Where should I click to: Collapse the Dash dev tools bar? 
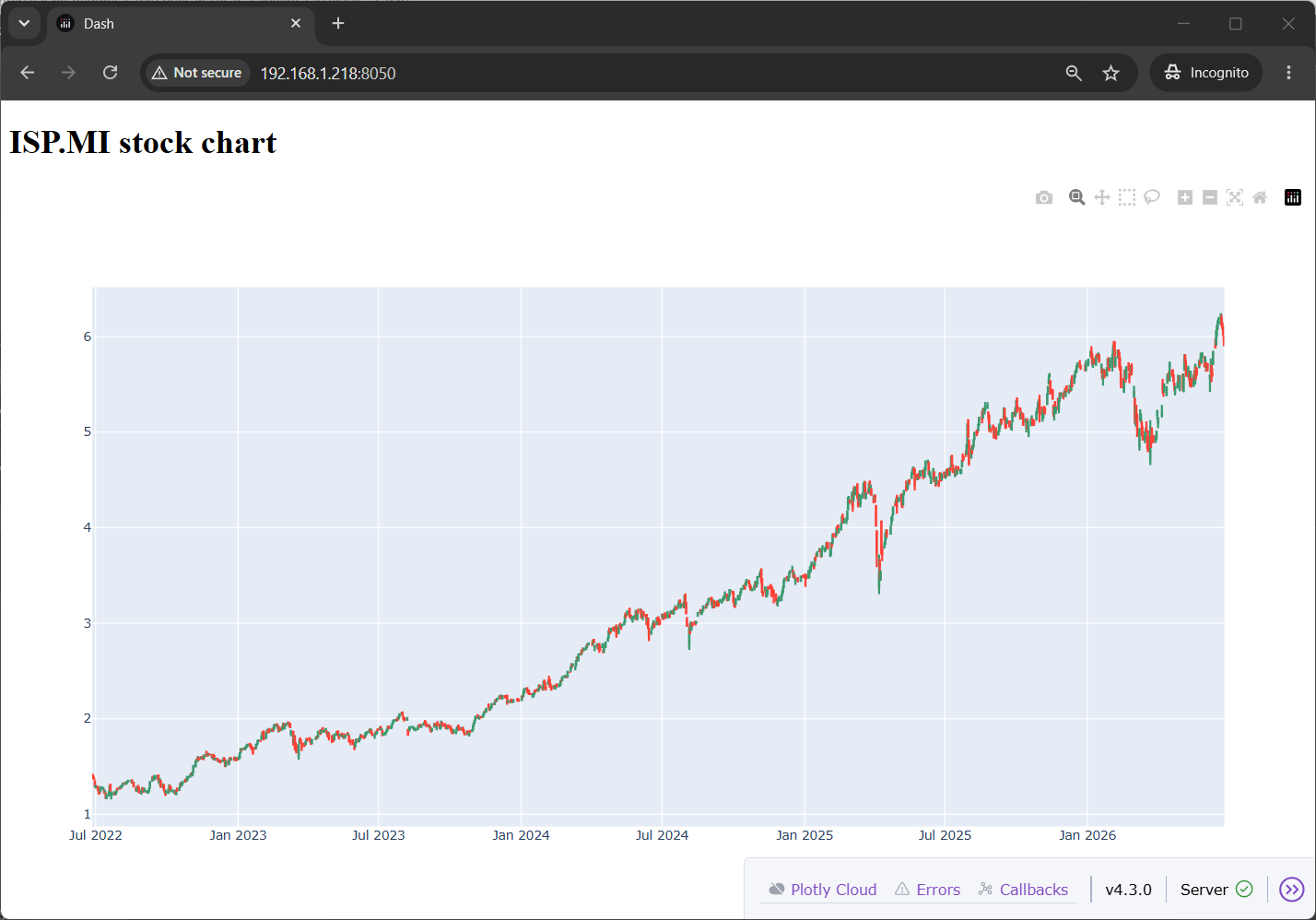1292,890
